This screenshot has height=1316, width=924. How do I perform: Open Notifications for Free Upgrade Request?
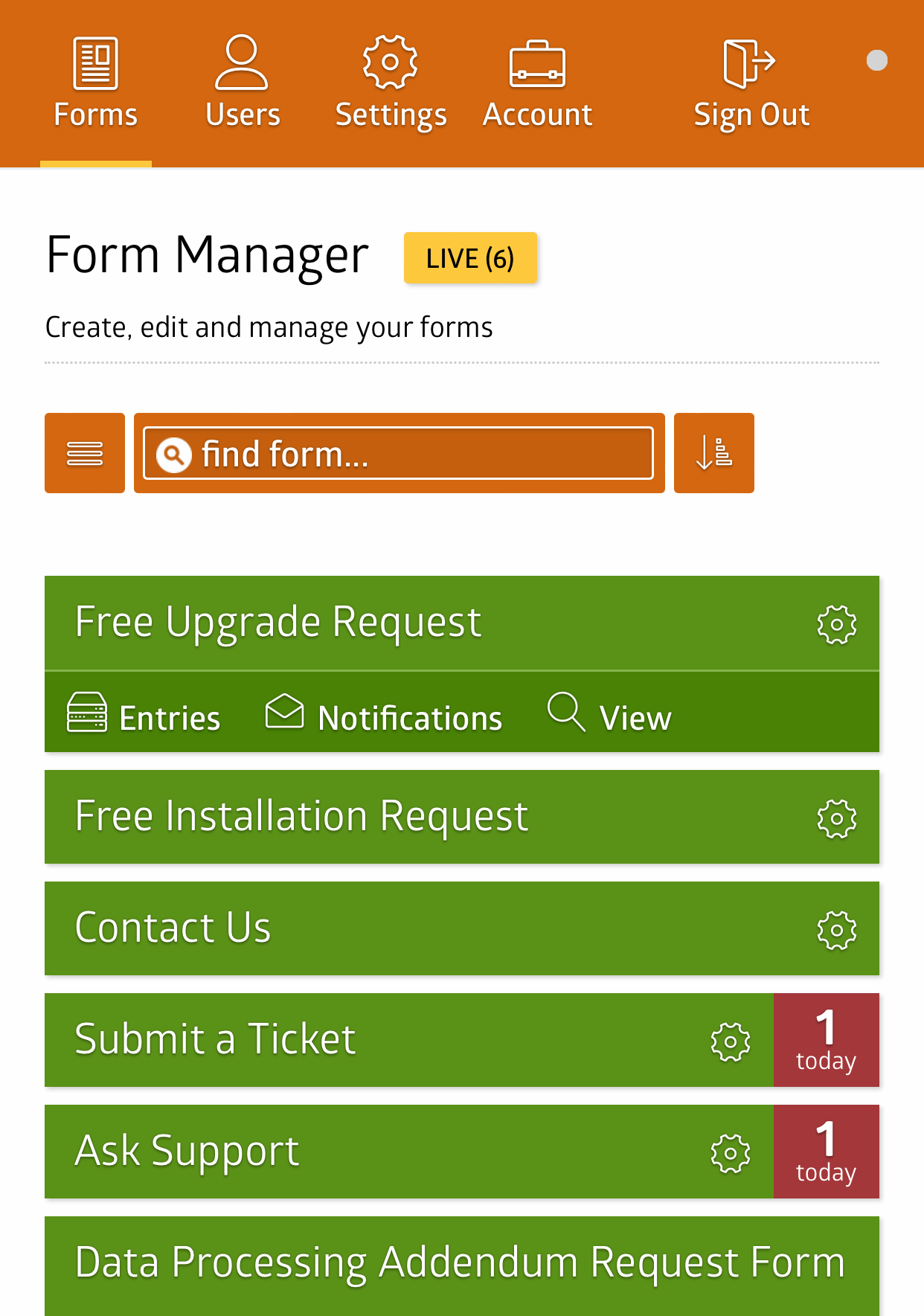point(384,716)
